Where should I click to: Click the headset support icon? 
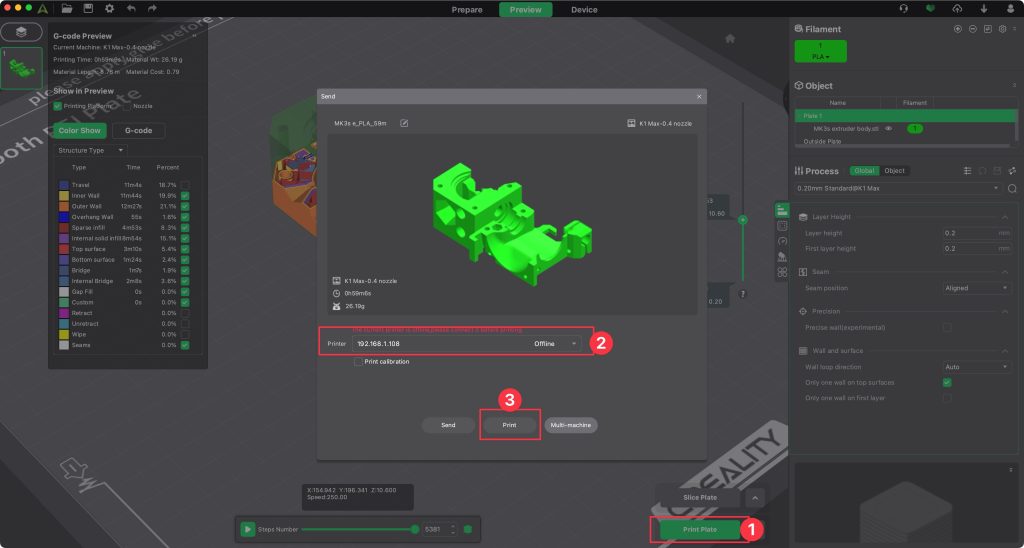pyautogui.click(x=904, y=9)
